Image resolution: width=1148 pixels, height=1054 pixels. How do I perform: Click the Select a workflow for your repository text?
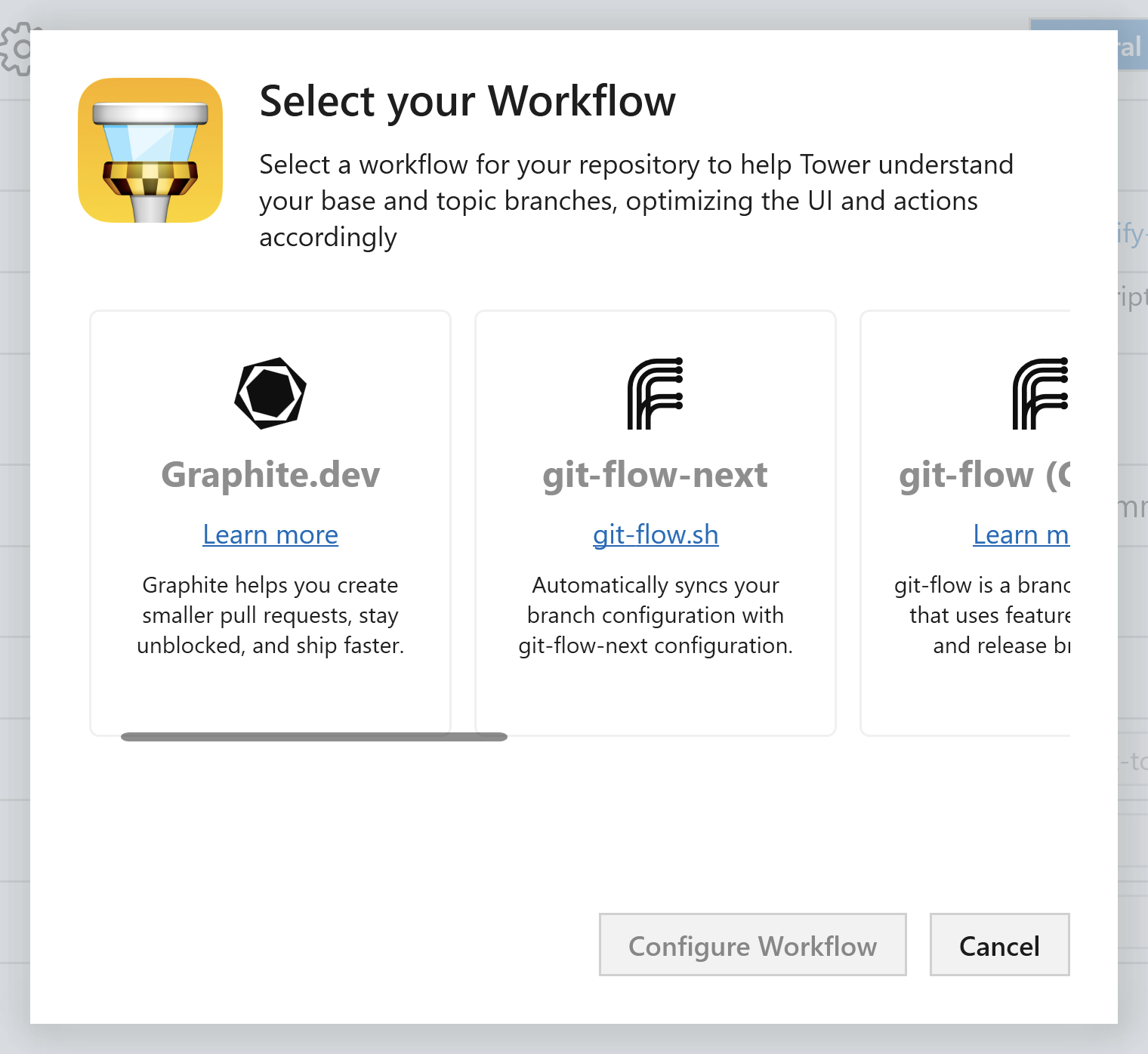pos(637,201)
